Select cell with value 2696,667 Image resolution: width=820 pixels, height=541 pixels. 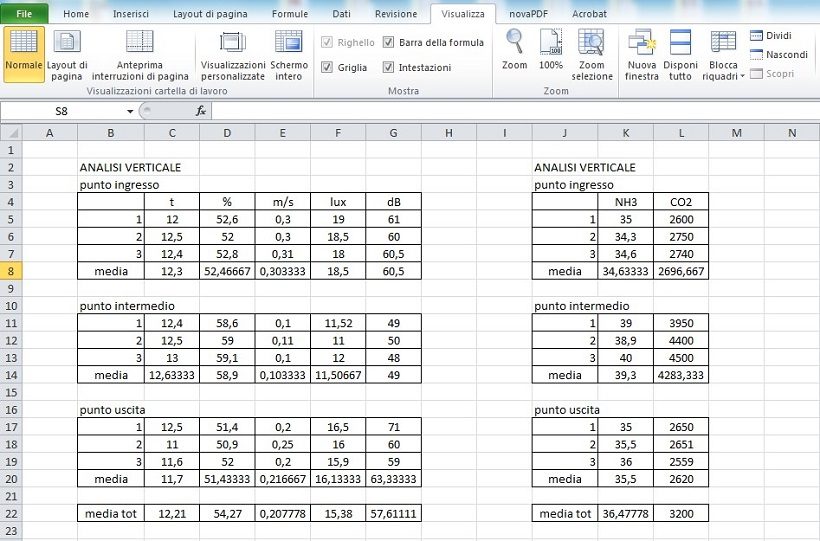pyautogui.click(x=681, y=271)
